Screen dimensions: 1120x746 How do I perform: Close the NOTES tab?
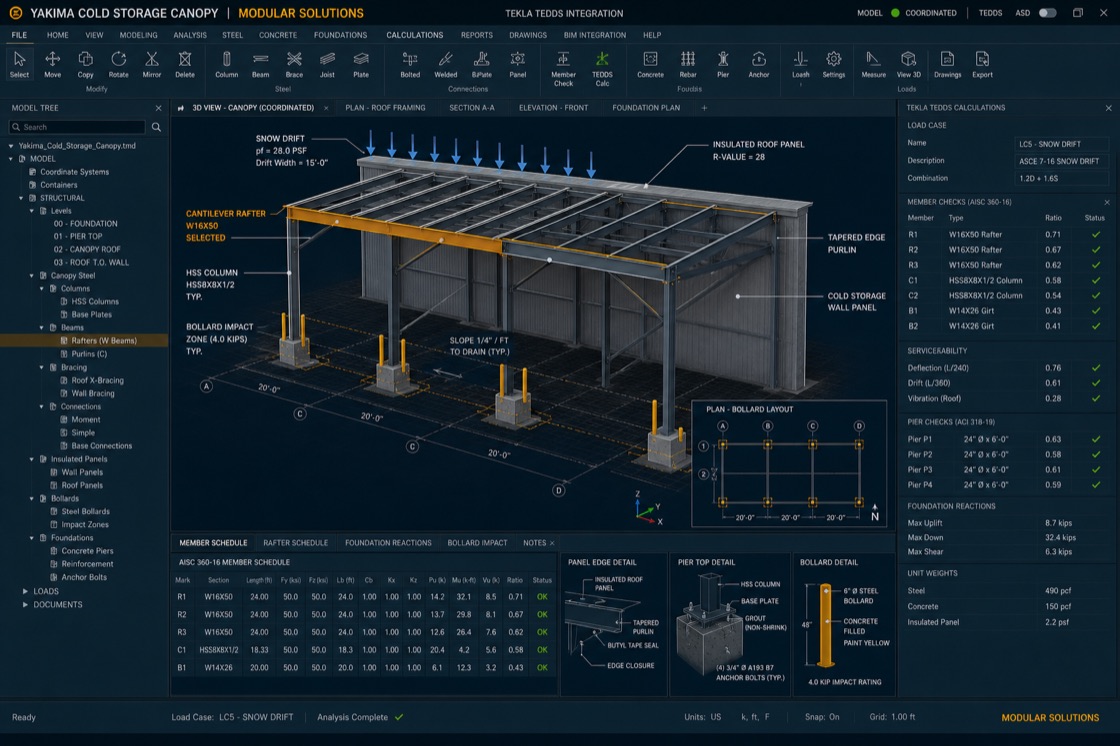551,543
